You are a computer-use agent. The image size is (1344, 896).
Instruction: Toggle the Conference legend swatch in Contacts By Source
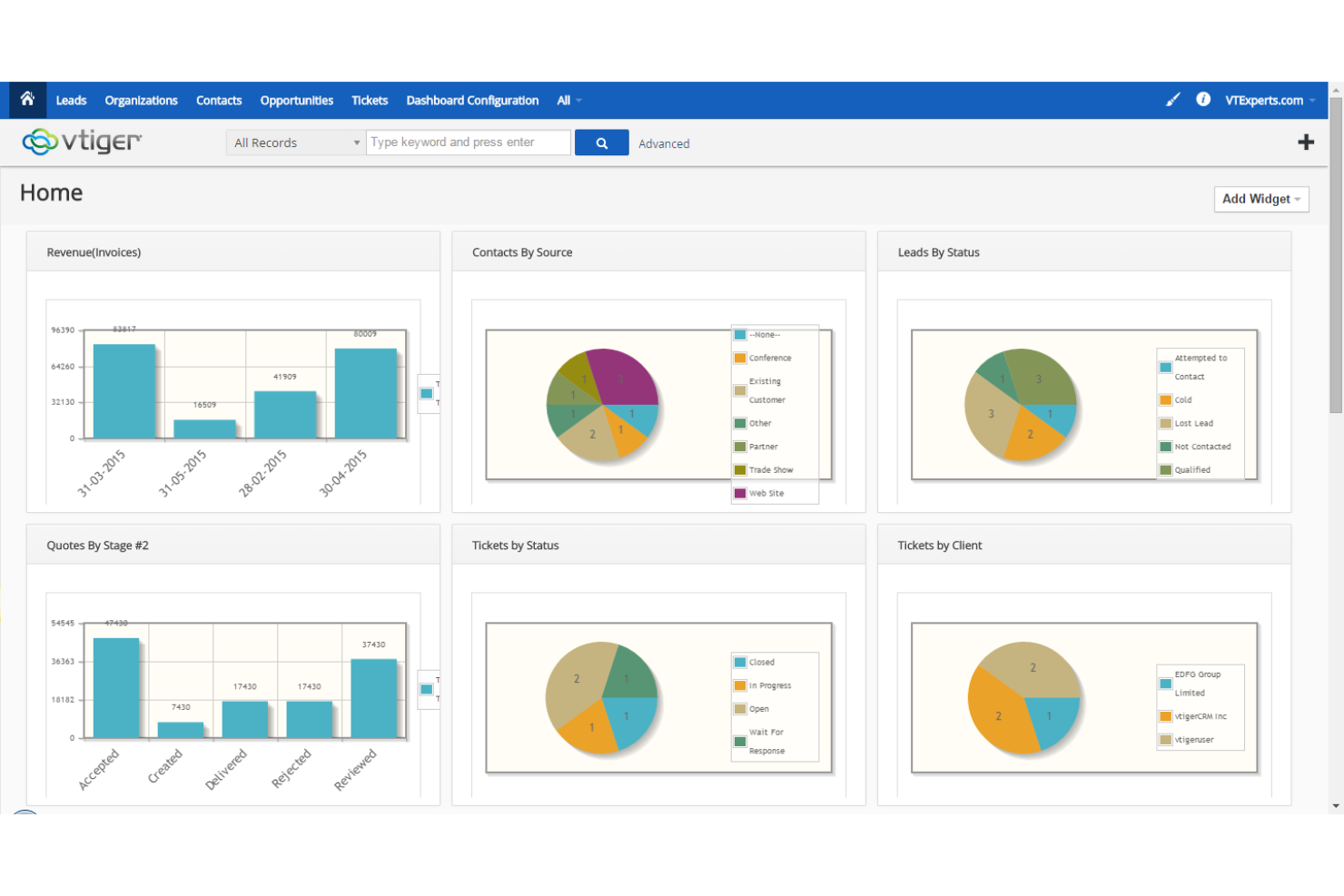(739, 358)
